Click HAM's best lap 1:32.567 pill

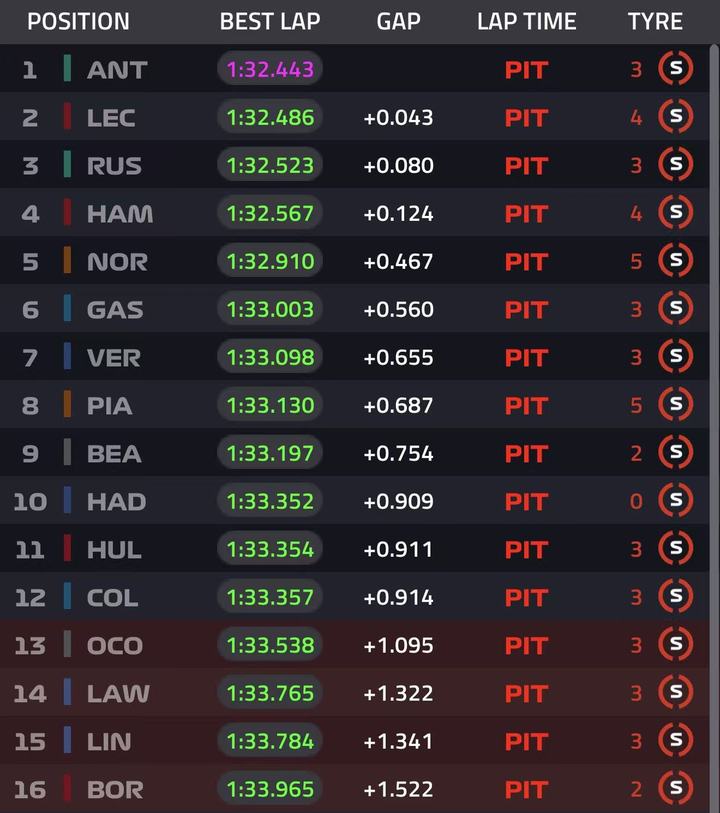pyautogui.click(x=270, y=213)
